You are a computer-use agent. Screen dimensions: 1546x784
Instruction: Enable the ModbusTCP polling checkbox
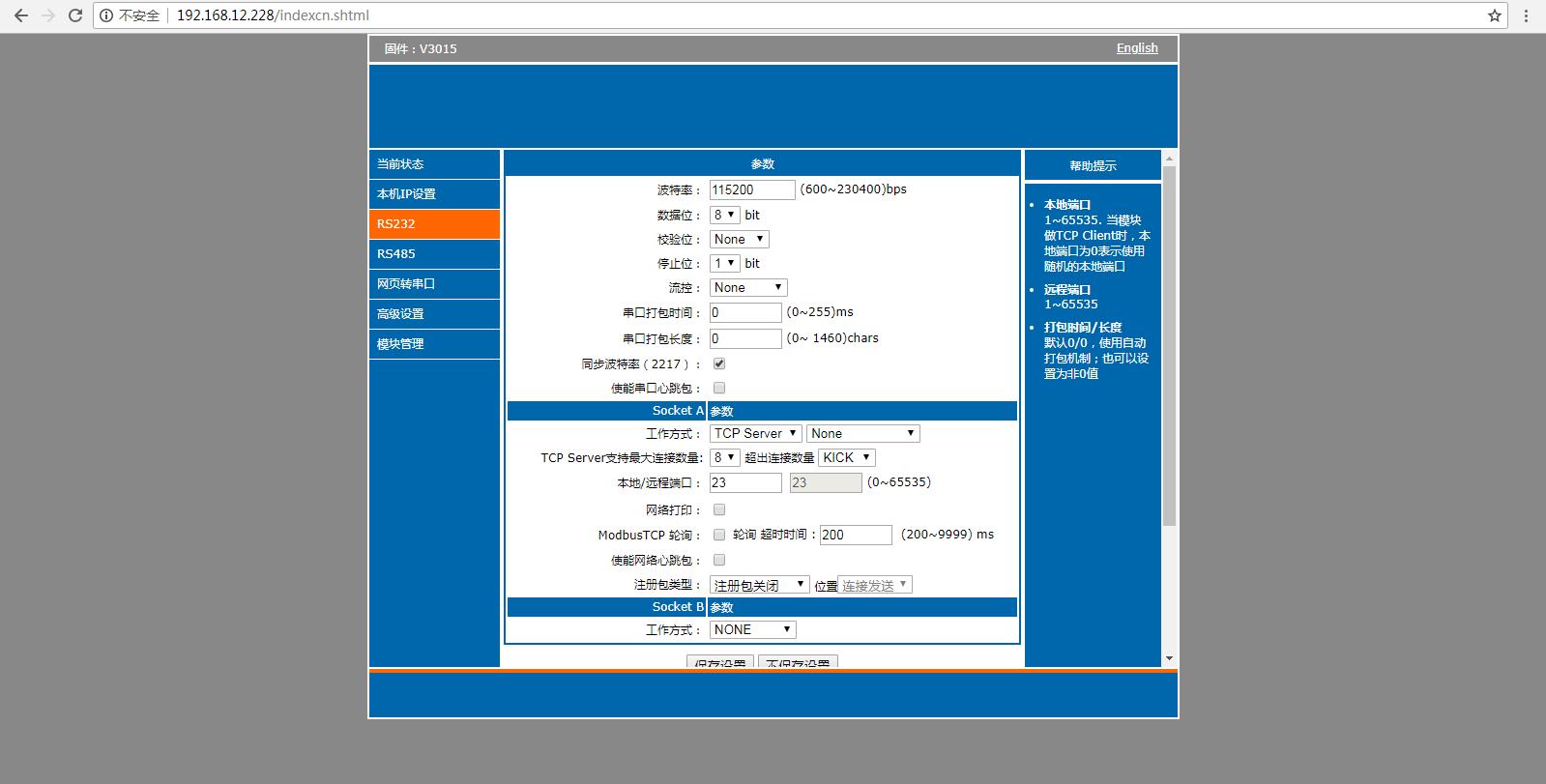tap(719, 535)
